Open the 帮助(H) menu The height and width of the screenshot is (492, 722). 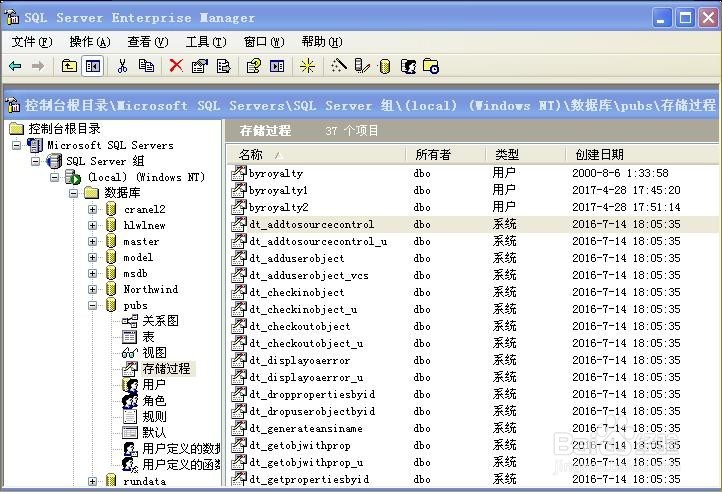(322, 42)
